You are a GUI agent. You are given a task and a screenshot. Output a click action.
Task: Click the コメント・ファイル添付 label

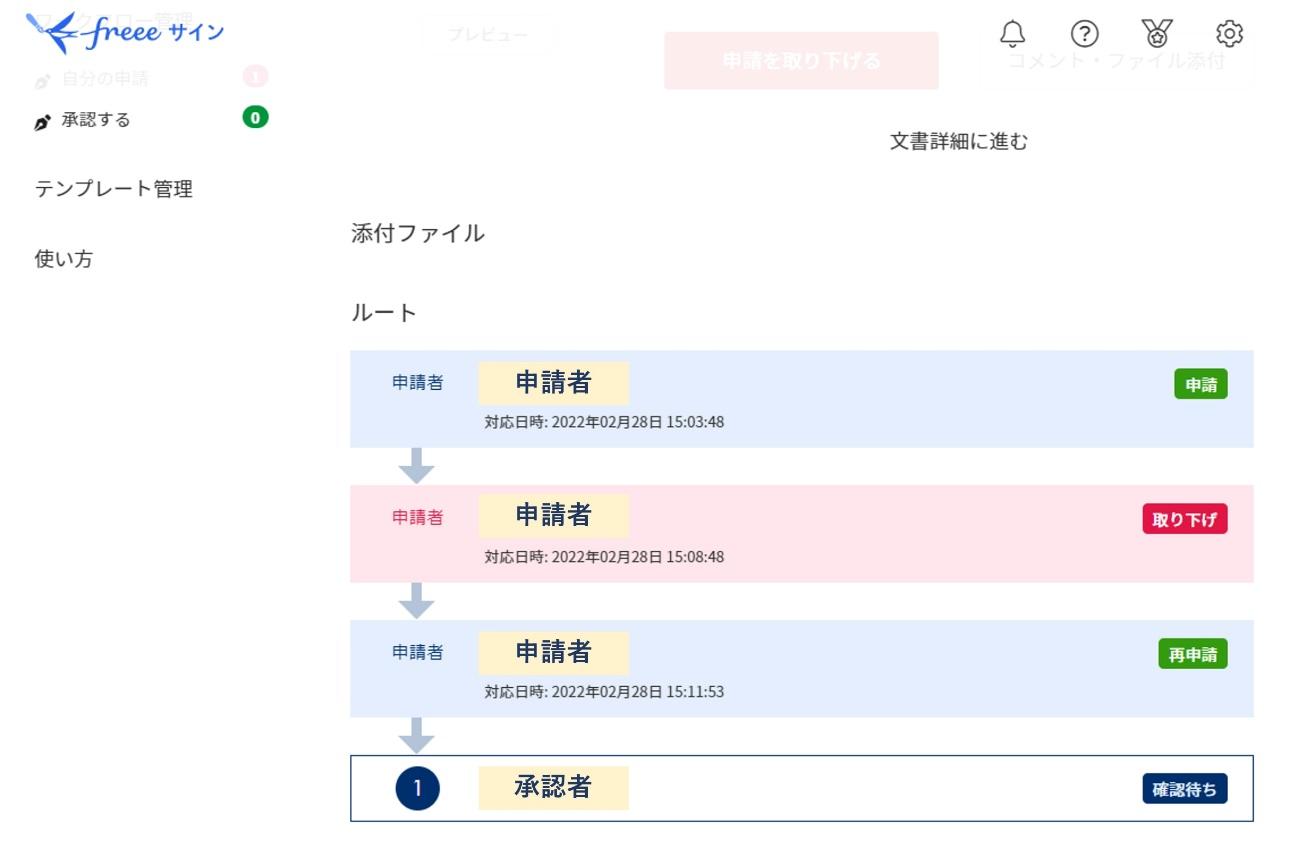(x=1116, y=61)
